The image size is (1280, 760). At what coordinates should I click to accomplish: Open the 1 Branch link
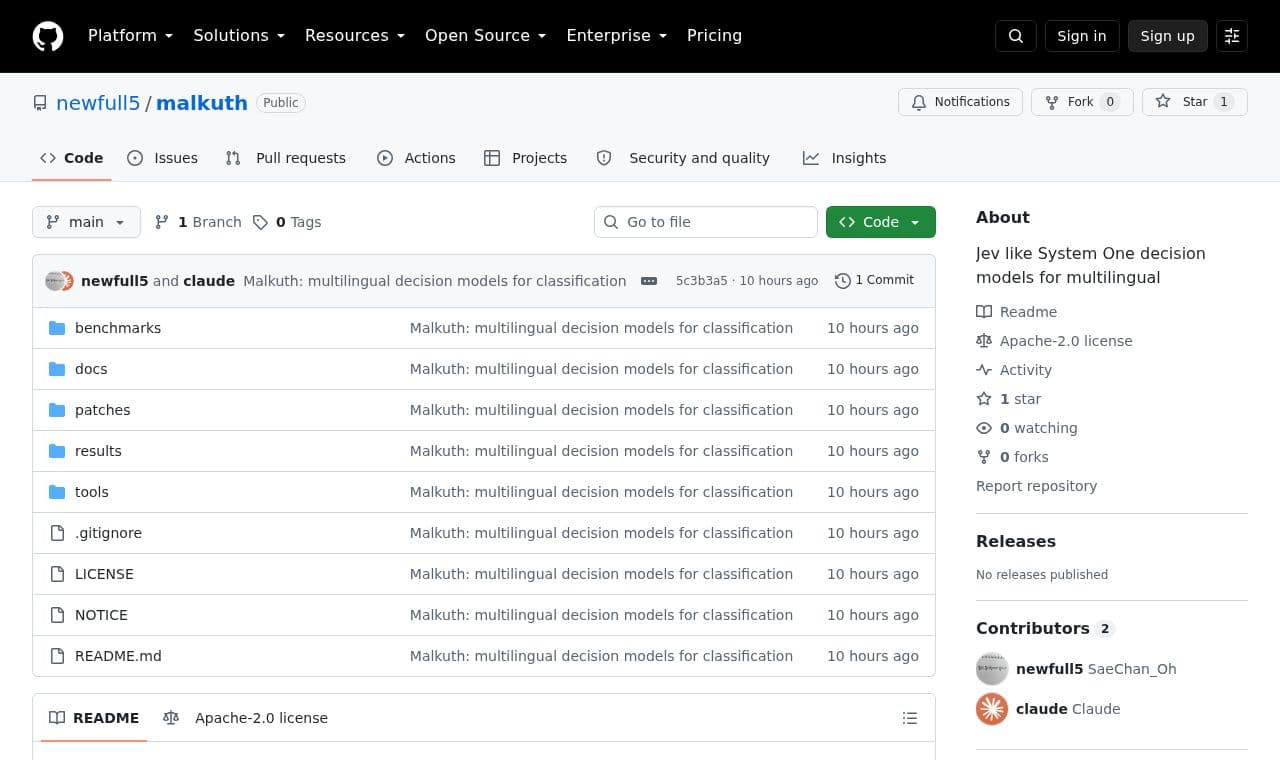[198, 222]
